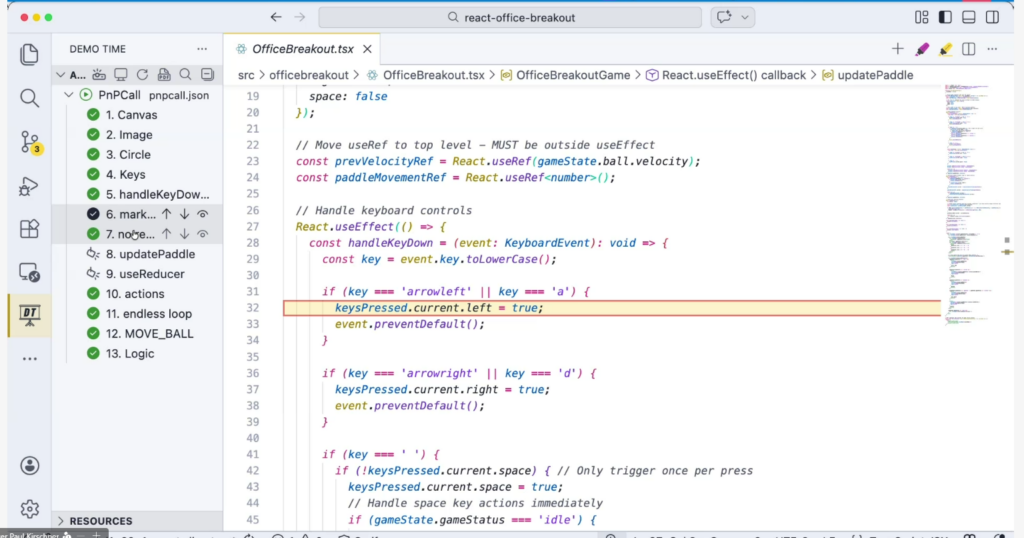The image size is (1024, 538).
Task: Collapse the PnPCall demo tree
Action: 69,95
